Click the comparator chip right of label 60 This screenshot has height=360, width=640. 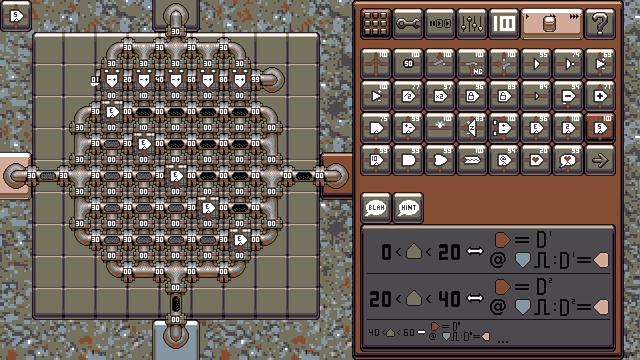pos(207,79)
